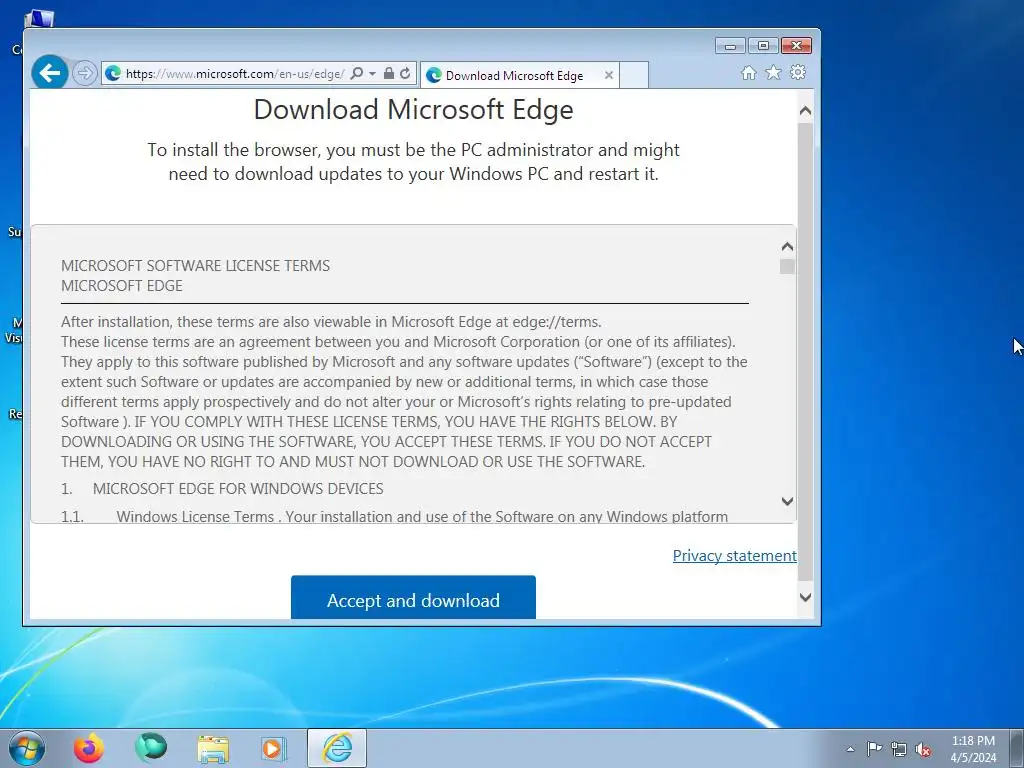Click the Internet Explorer taskbar button
The height and width of the screenshot is (768, 1024).
[337, 748]
